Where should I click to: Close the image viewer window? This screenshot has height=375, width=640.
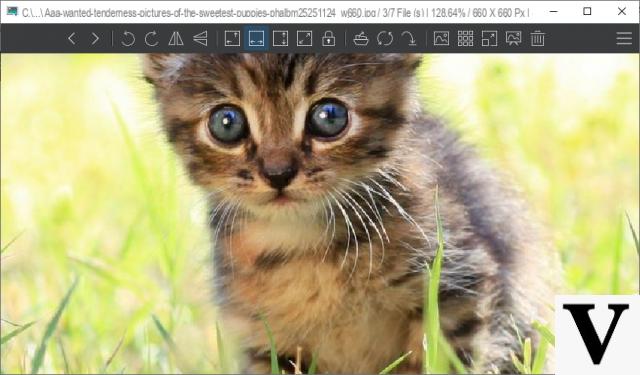[x=622, y=11]
